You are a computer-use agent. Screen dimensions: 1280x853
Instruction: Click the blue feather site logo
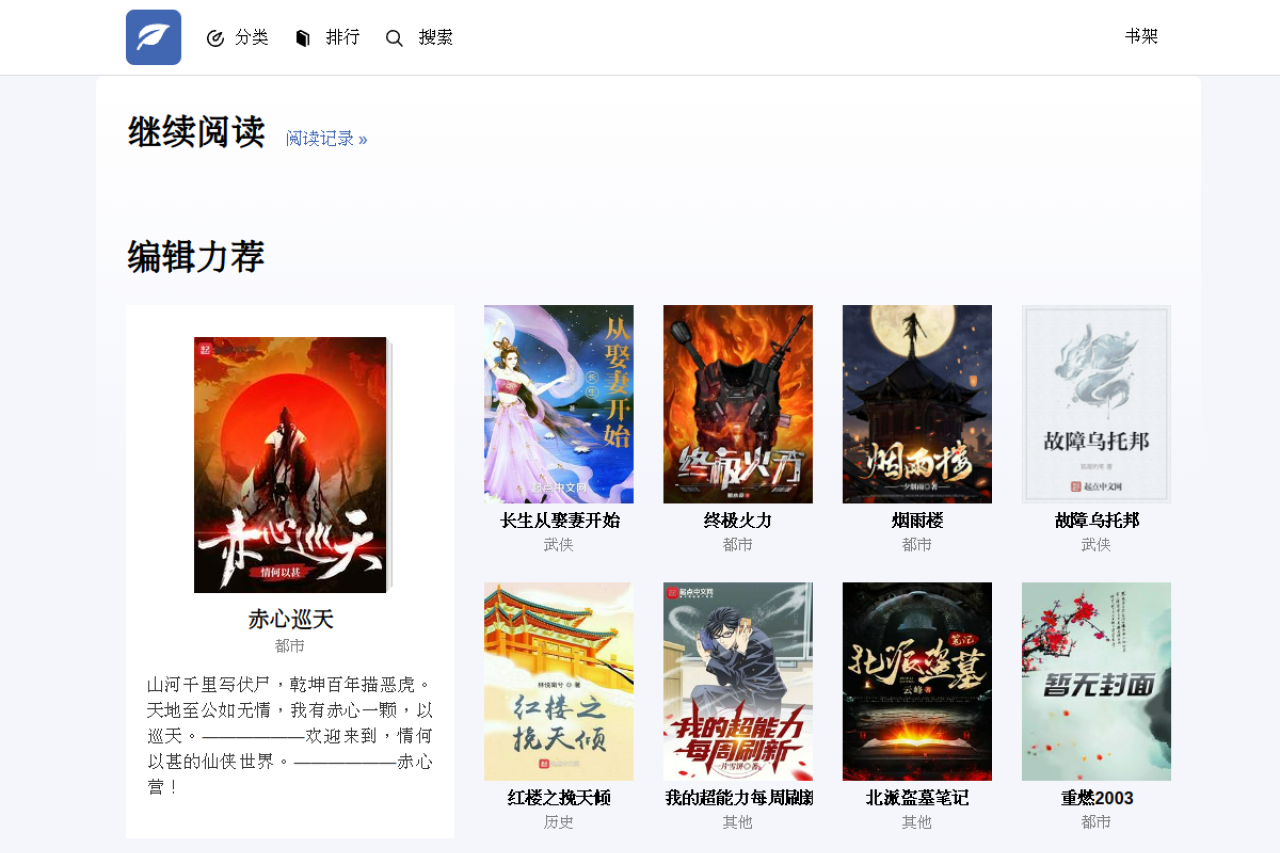(x=153, y=37)
